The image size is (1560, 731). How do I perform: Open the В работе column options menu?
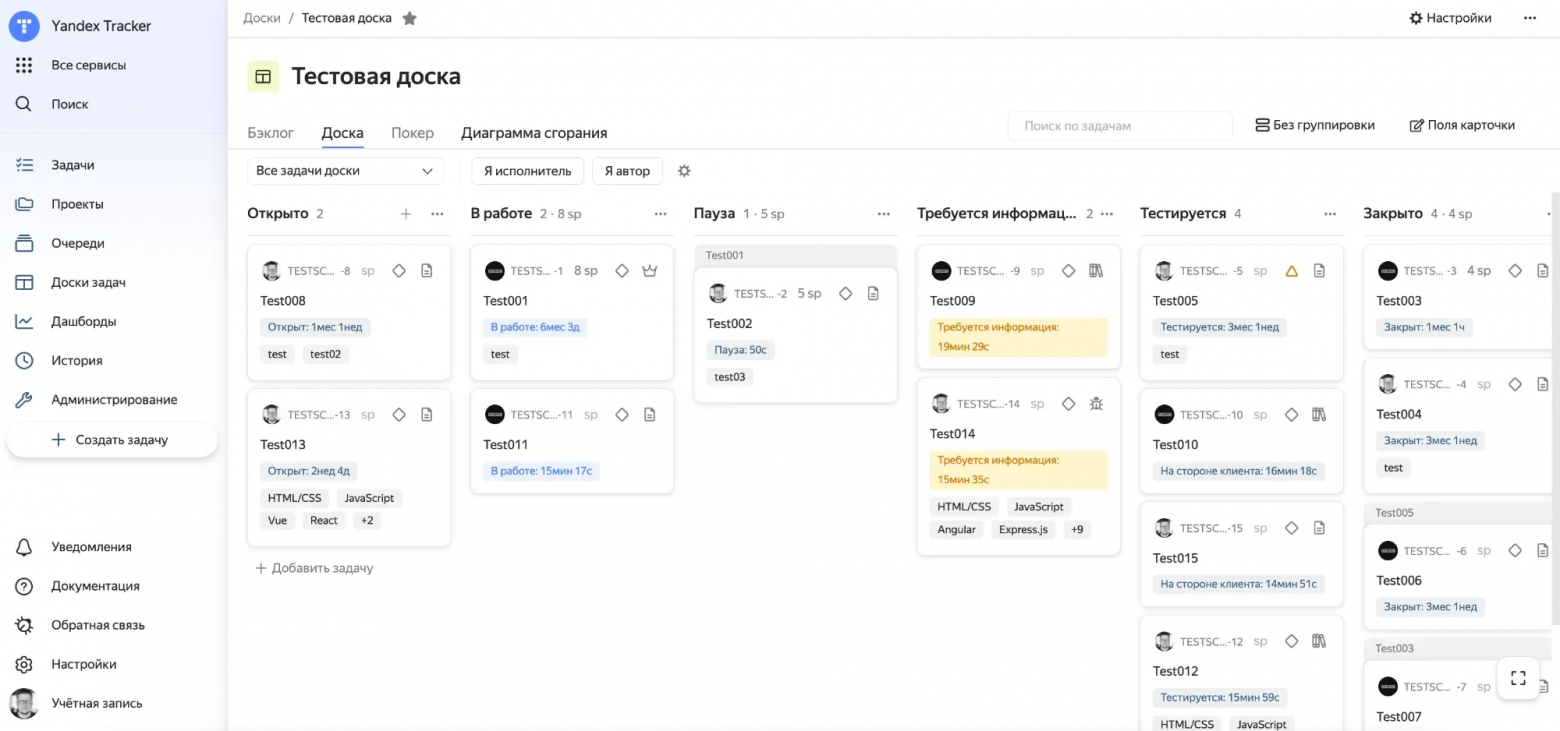point(660,214)
